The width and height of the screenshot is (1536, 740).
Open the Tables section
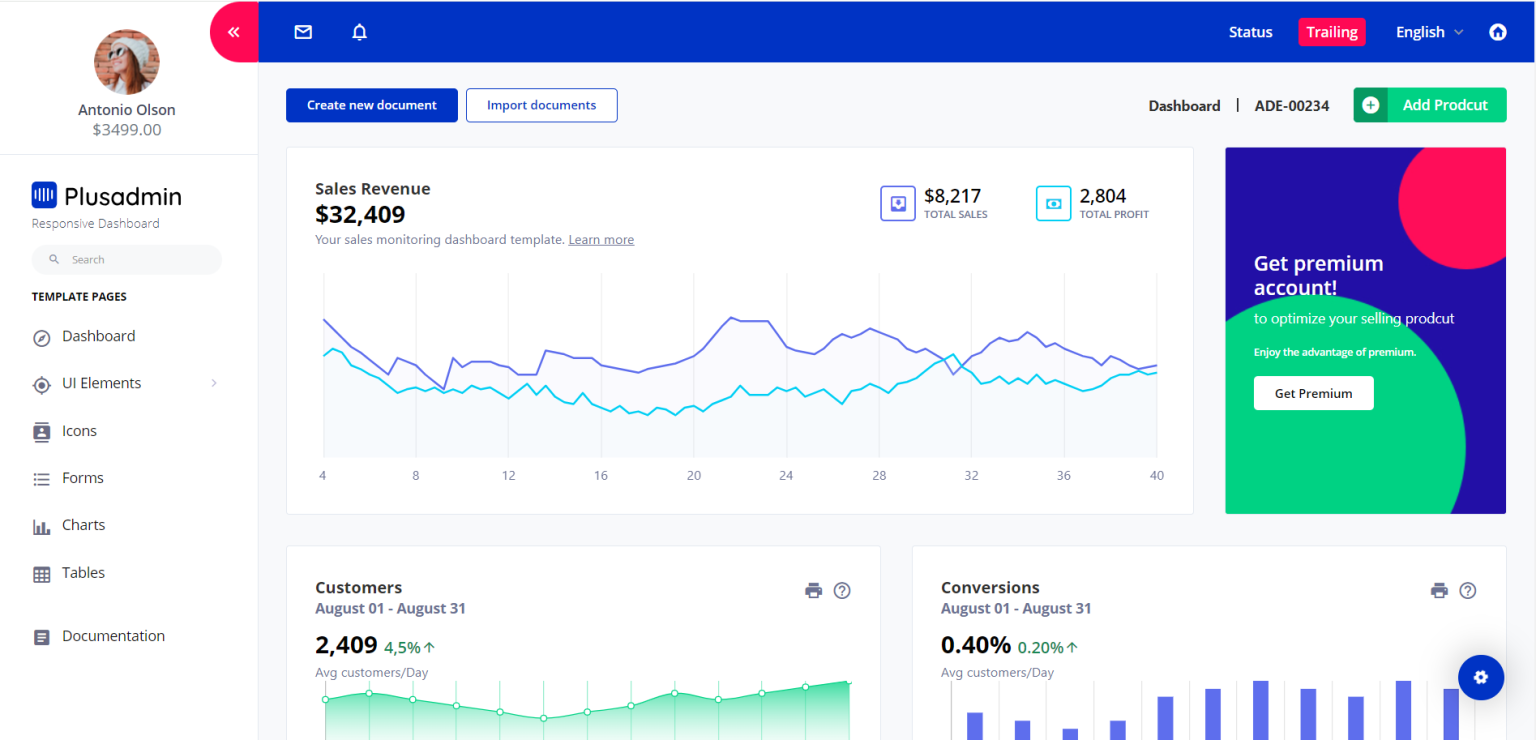(85, 572)
